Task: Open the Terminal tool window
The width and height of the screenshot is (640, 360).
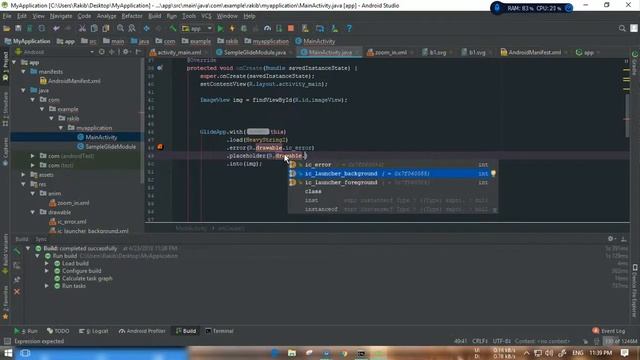Action: (220, 331)
